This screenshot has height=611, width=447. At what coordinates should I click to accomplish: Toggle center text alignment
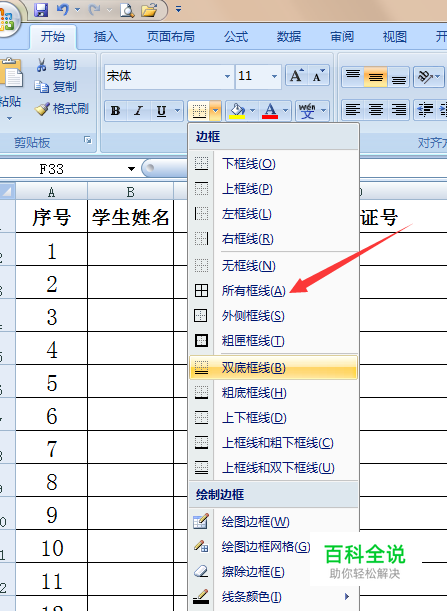coord(376,109)
